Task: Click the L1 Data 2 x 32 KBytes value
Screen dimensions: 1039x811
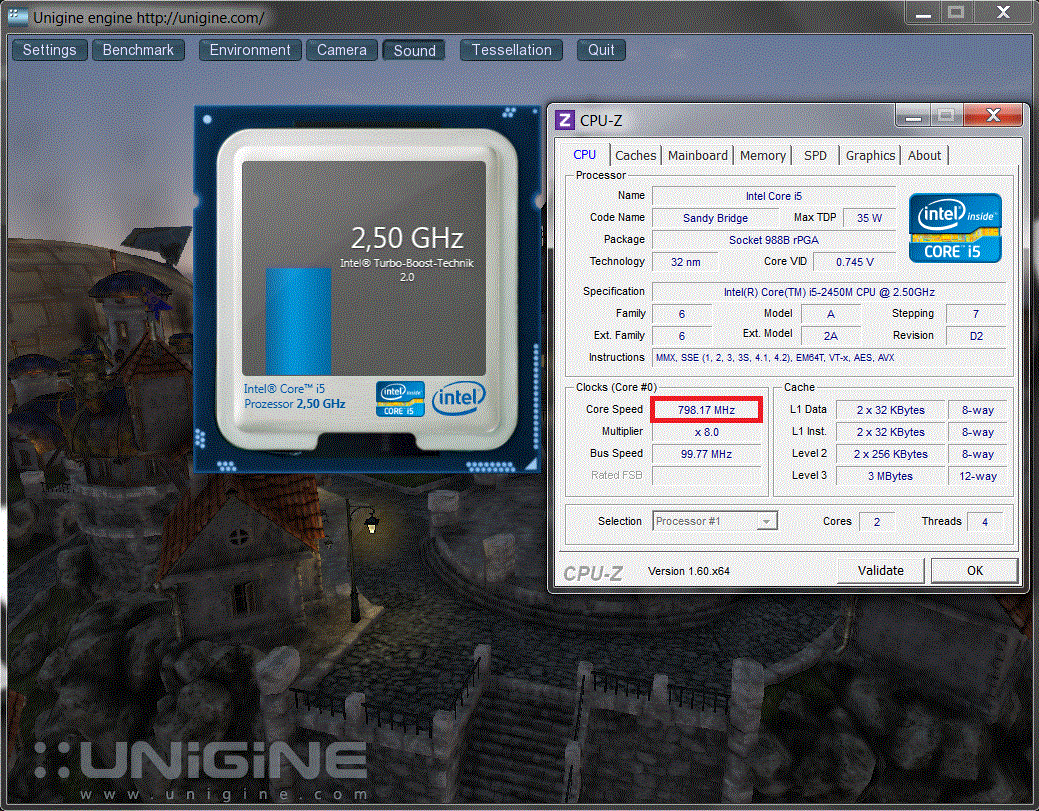Action: pyautogui.click(x=890, y=410)
